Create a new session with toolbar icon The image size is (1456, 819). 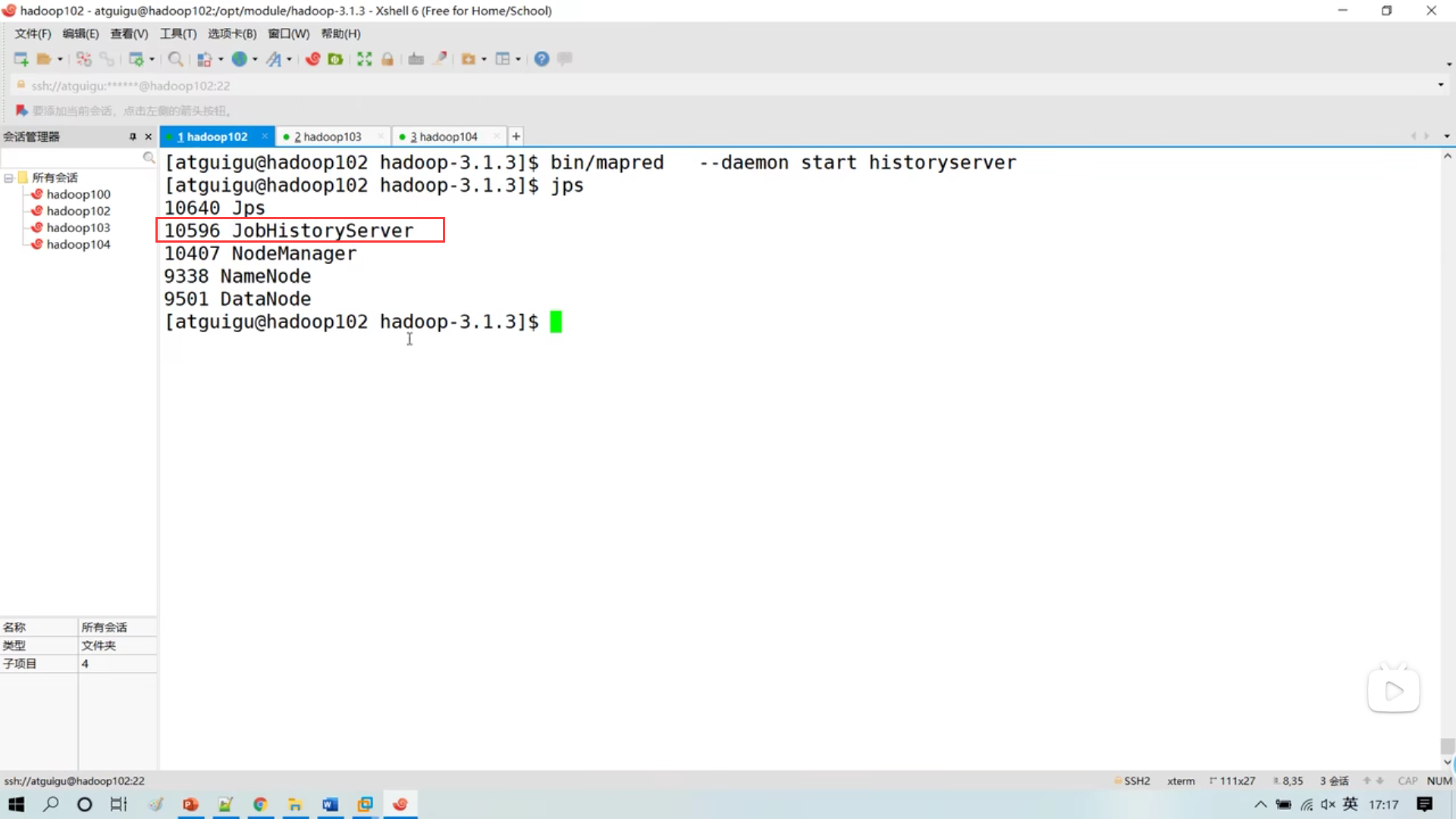click(x=21, y=59)
